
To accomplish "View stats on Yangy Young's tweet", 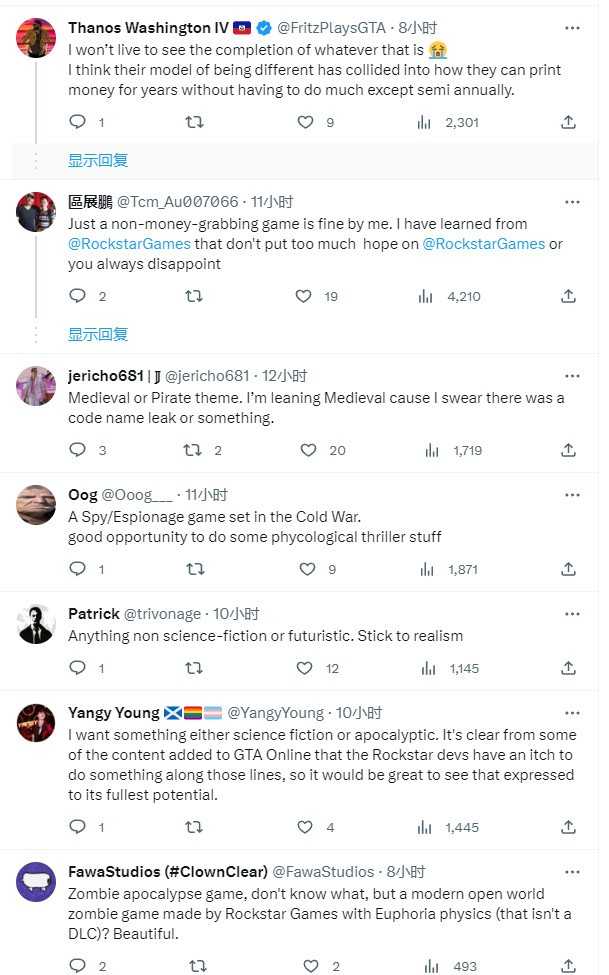I will coord(426,827).
